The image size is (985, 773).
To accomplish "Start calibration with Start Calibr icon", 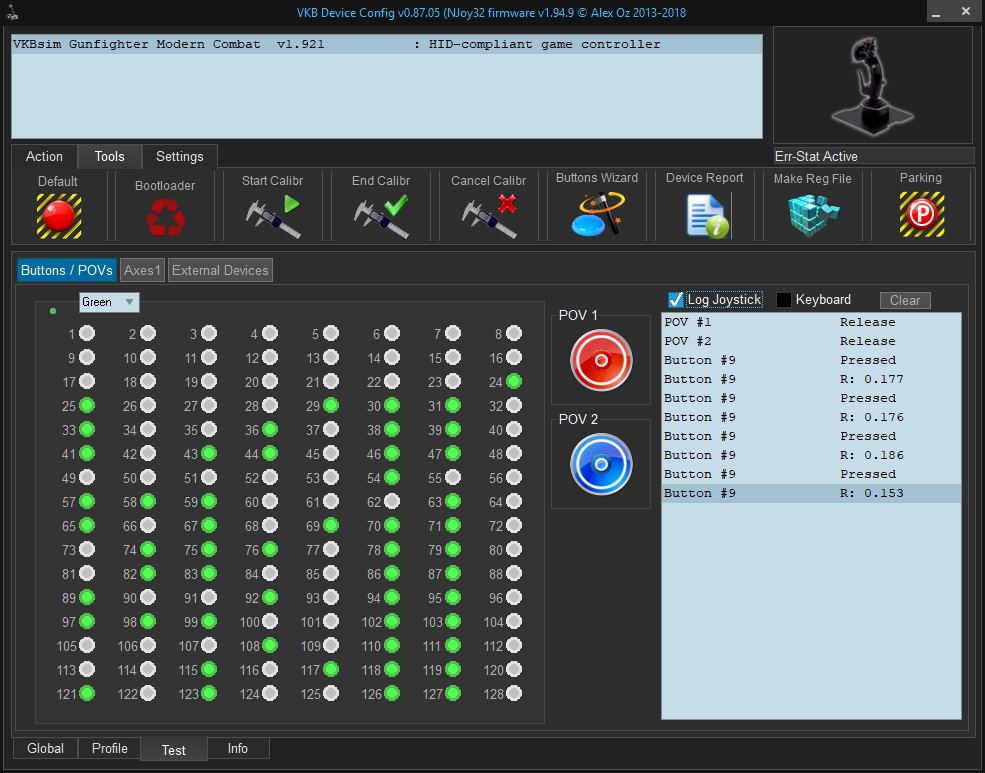I will (x=273, y=216).
